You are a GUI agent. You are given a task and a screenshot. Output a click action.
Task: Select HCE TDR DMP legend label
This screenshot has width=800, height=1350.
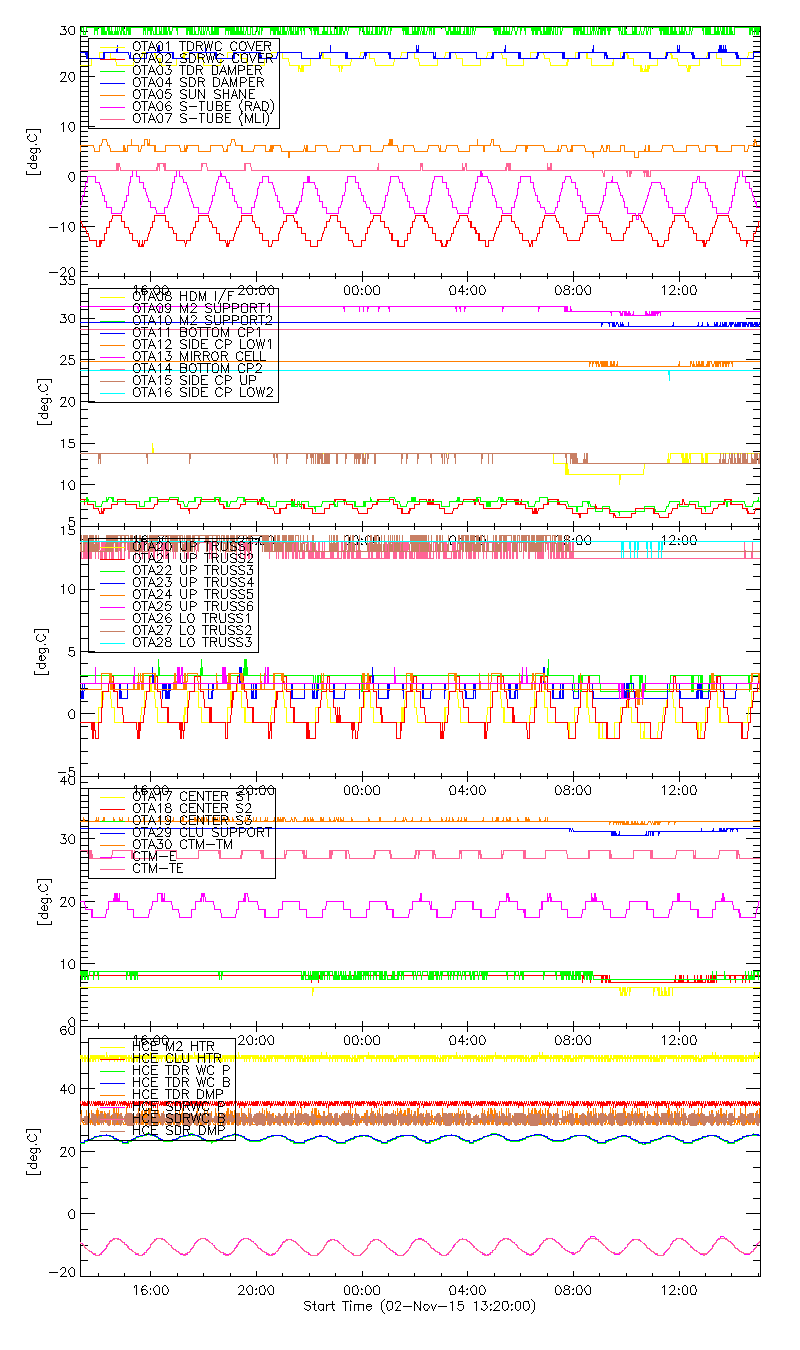[181, 1094]
